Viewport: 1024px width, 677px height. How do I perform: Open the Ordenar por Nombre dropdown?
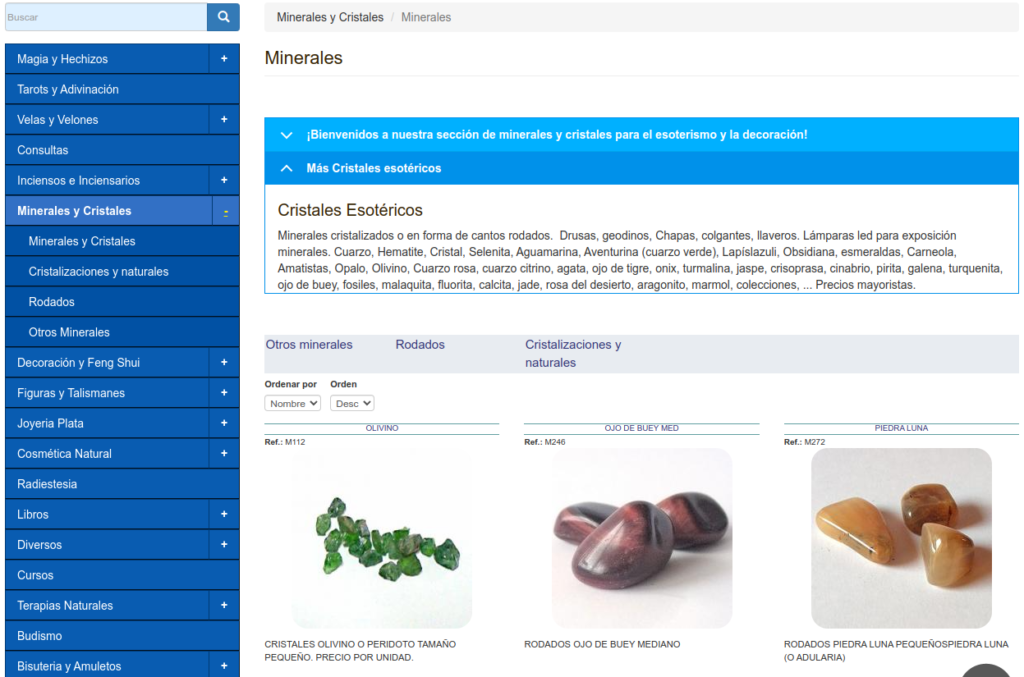293,403
